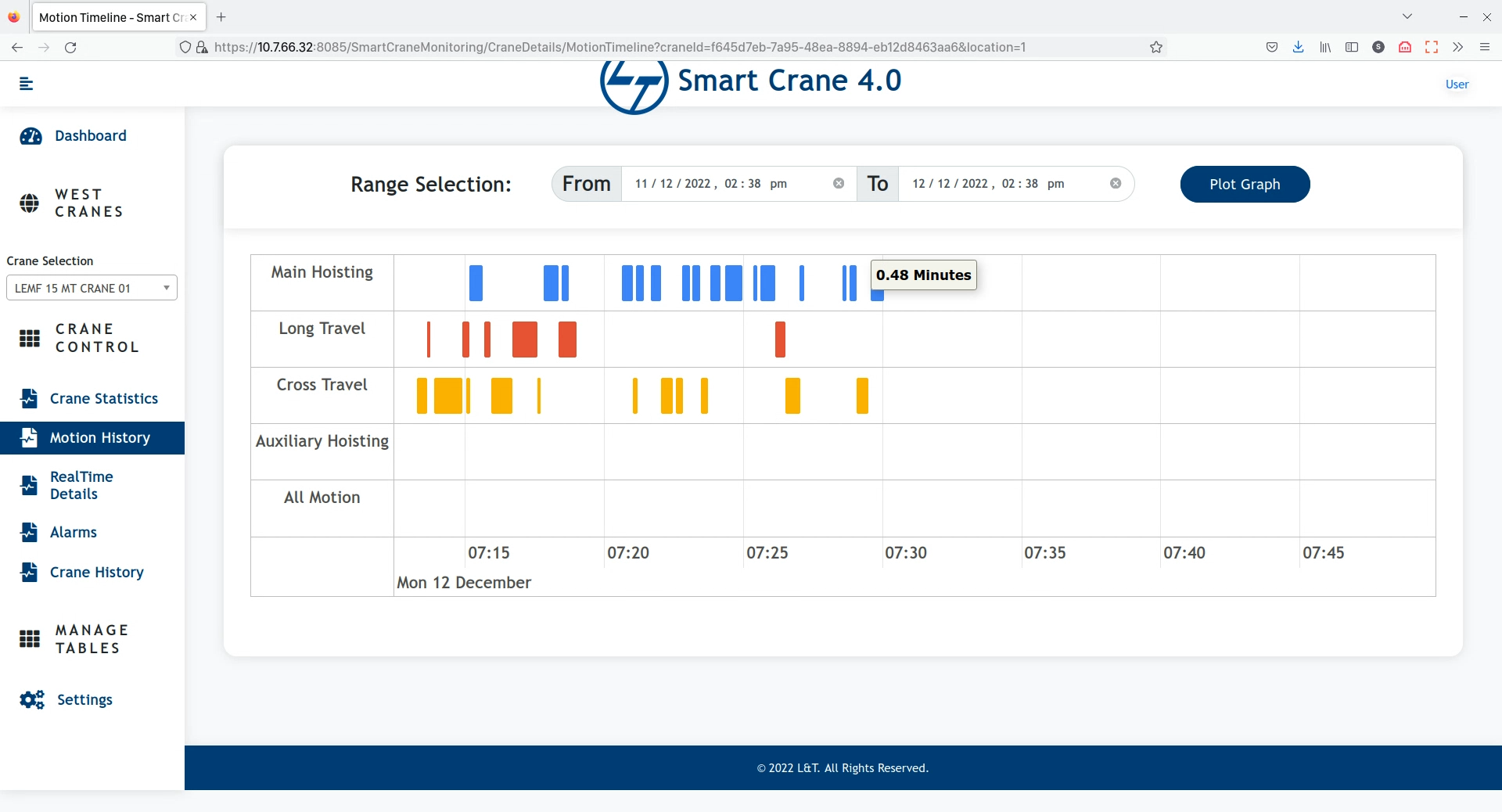This screenshot has width=1502, height=812.
Task: Expand the MANAGE TABLES section
Action: pyautogui.click(x=92, y=639)
